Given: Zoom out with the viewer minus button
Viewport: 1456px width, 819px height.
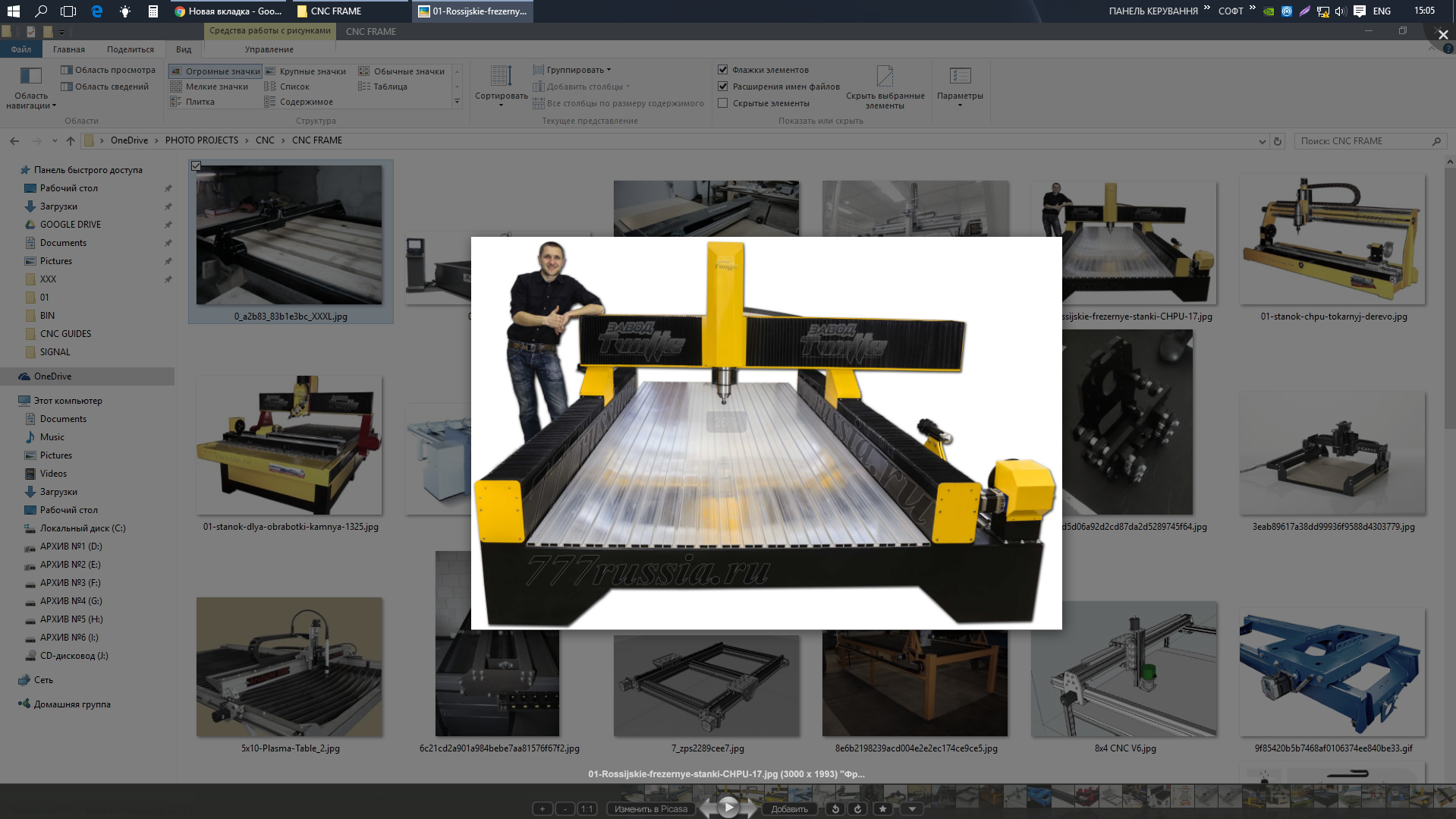Looking at the screenshot, I should [565, 809].
